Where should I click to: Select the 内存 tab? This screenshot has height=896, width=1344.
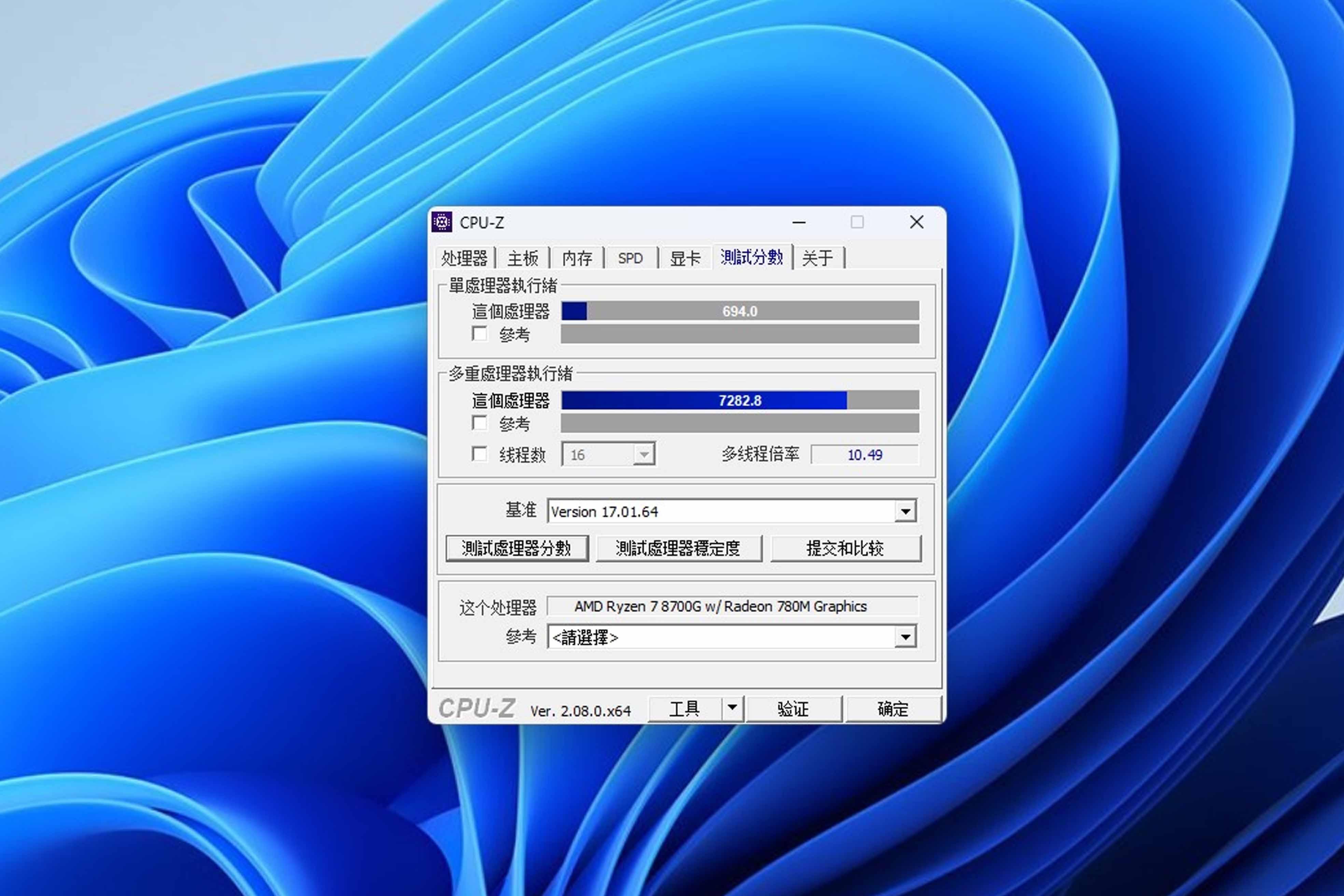coord(577,258)
